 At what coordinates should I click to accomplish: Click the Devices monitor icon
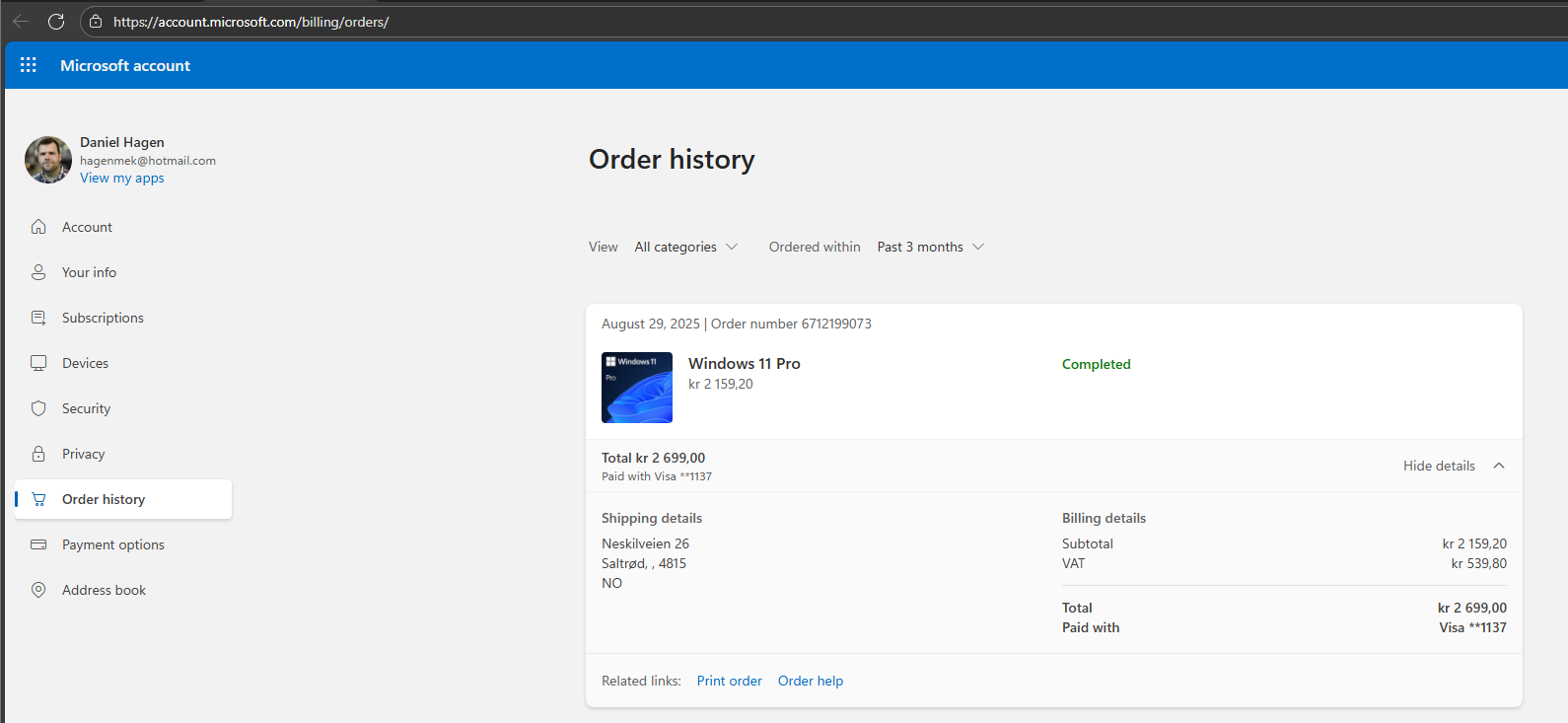pos(38,363)
